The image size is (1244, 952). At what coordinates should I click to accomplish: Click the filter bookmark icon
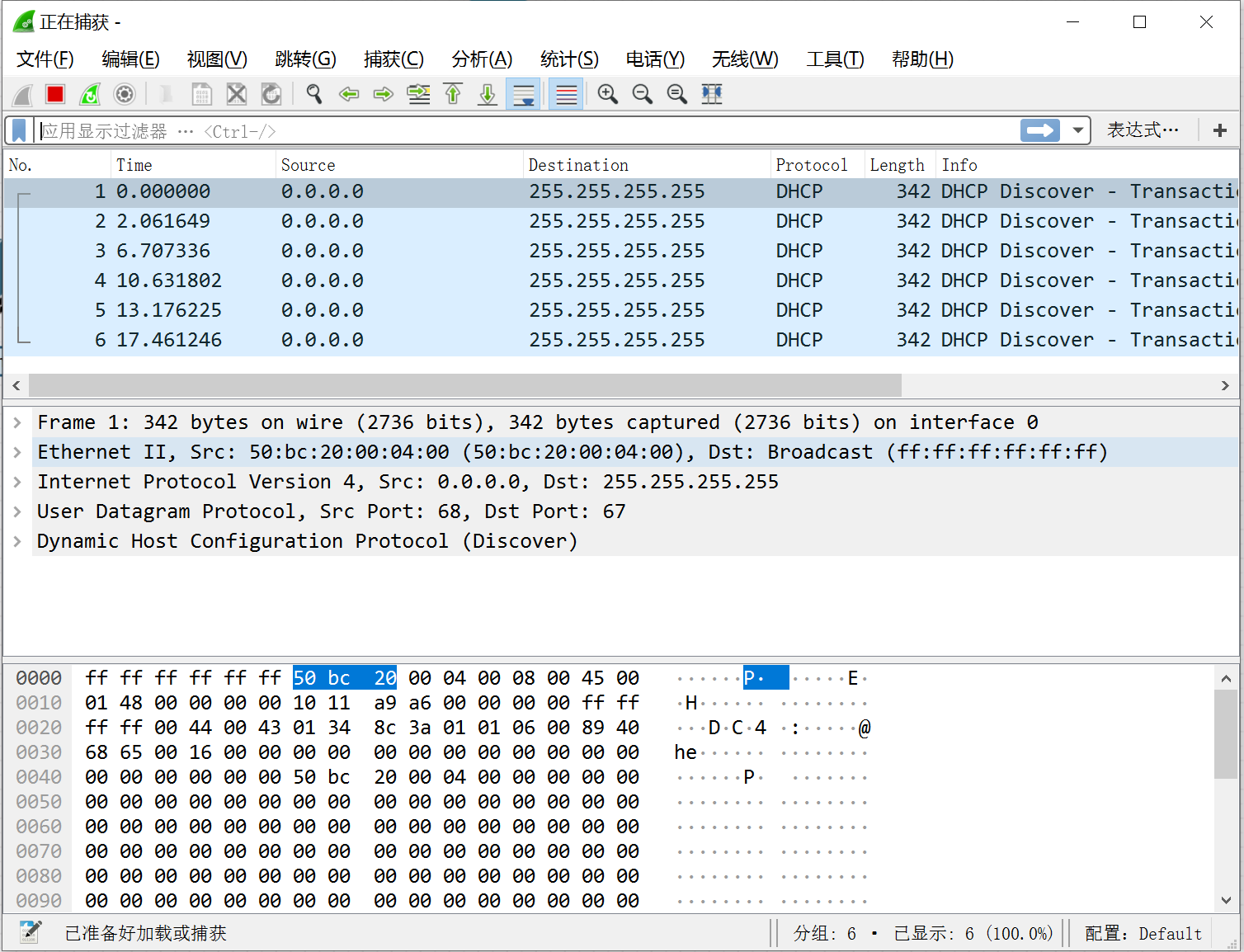point(20,130)
